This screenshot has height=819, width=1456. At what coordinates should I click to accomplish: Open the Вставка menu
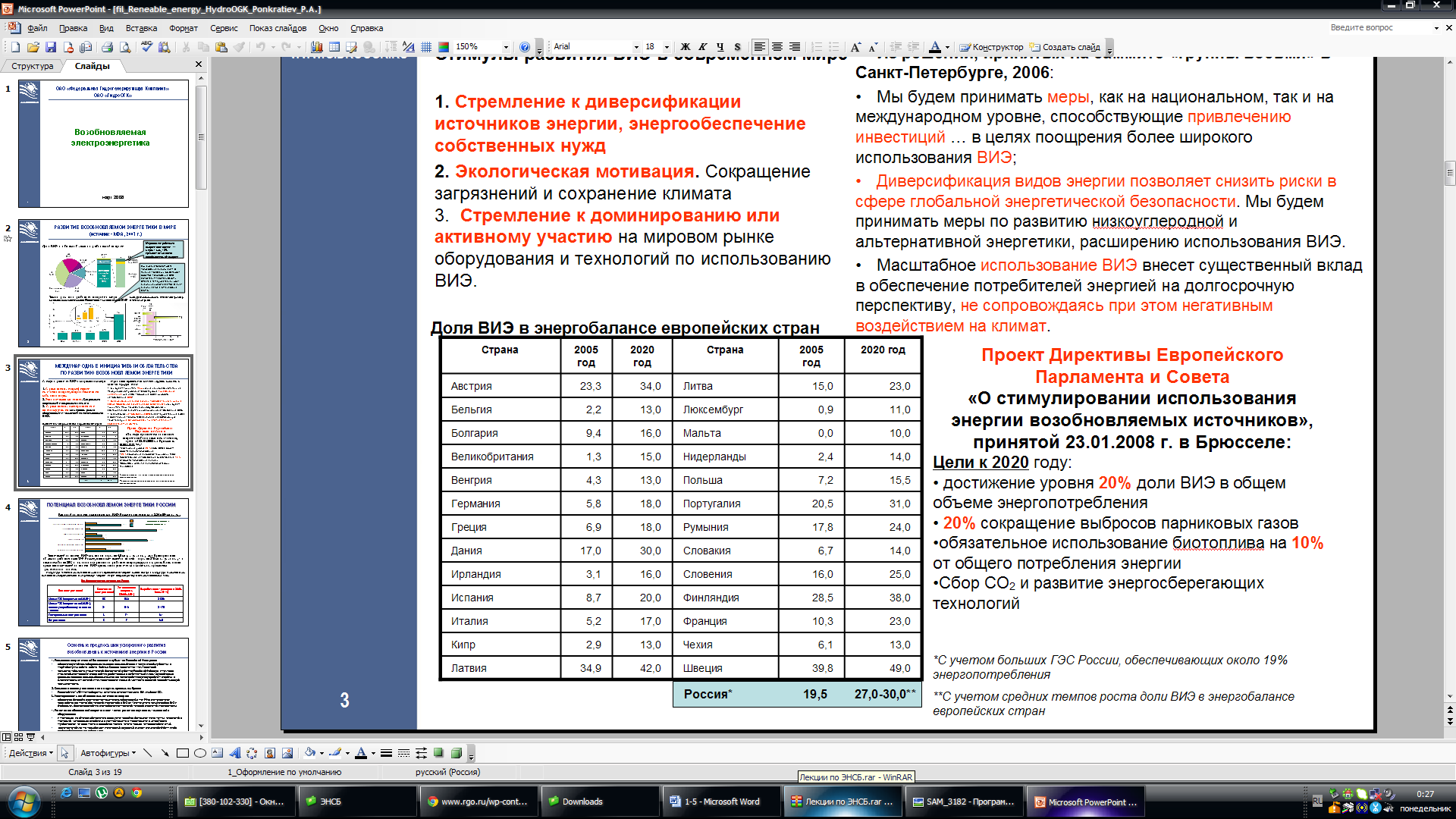click(x=141, y=28)
